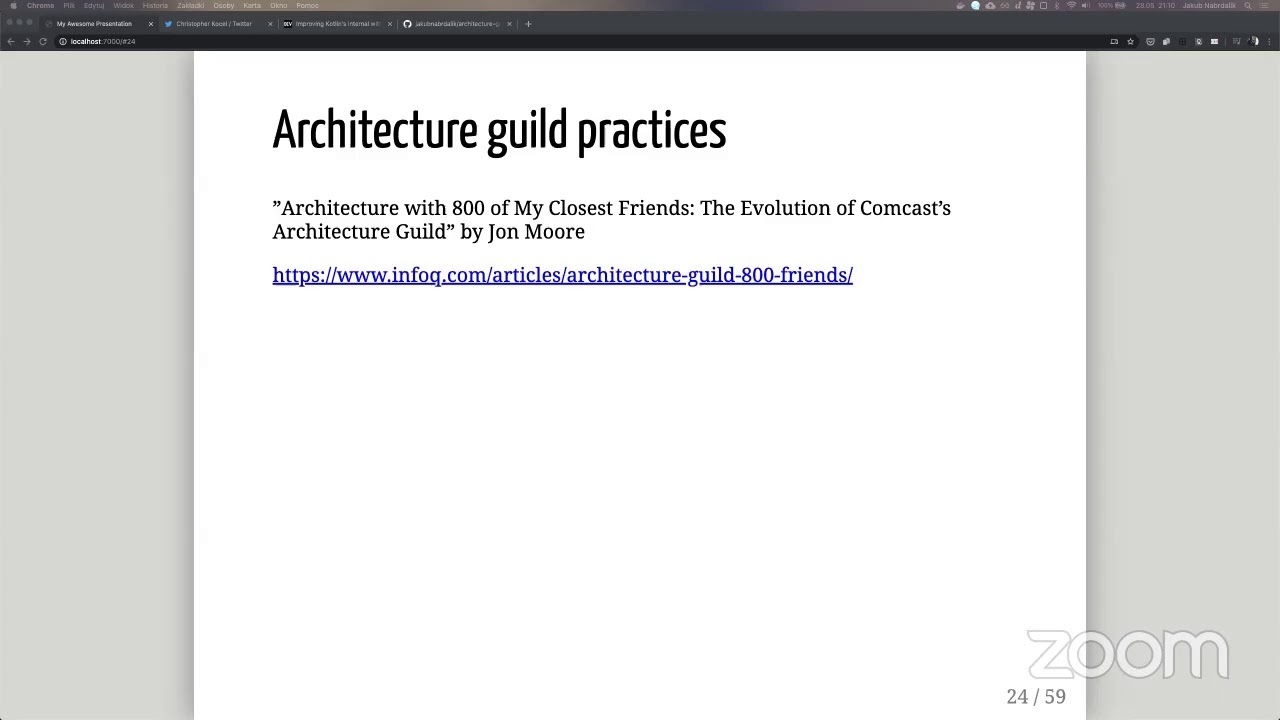This screenshot has height=720, width=1280.
Task: Close the jakubnabrdalik GitHub tab
Action: pos(509,23)
